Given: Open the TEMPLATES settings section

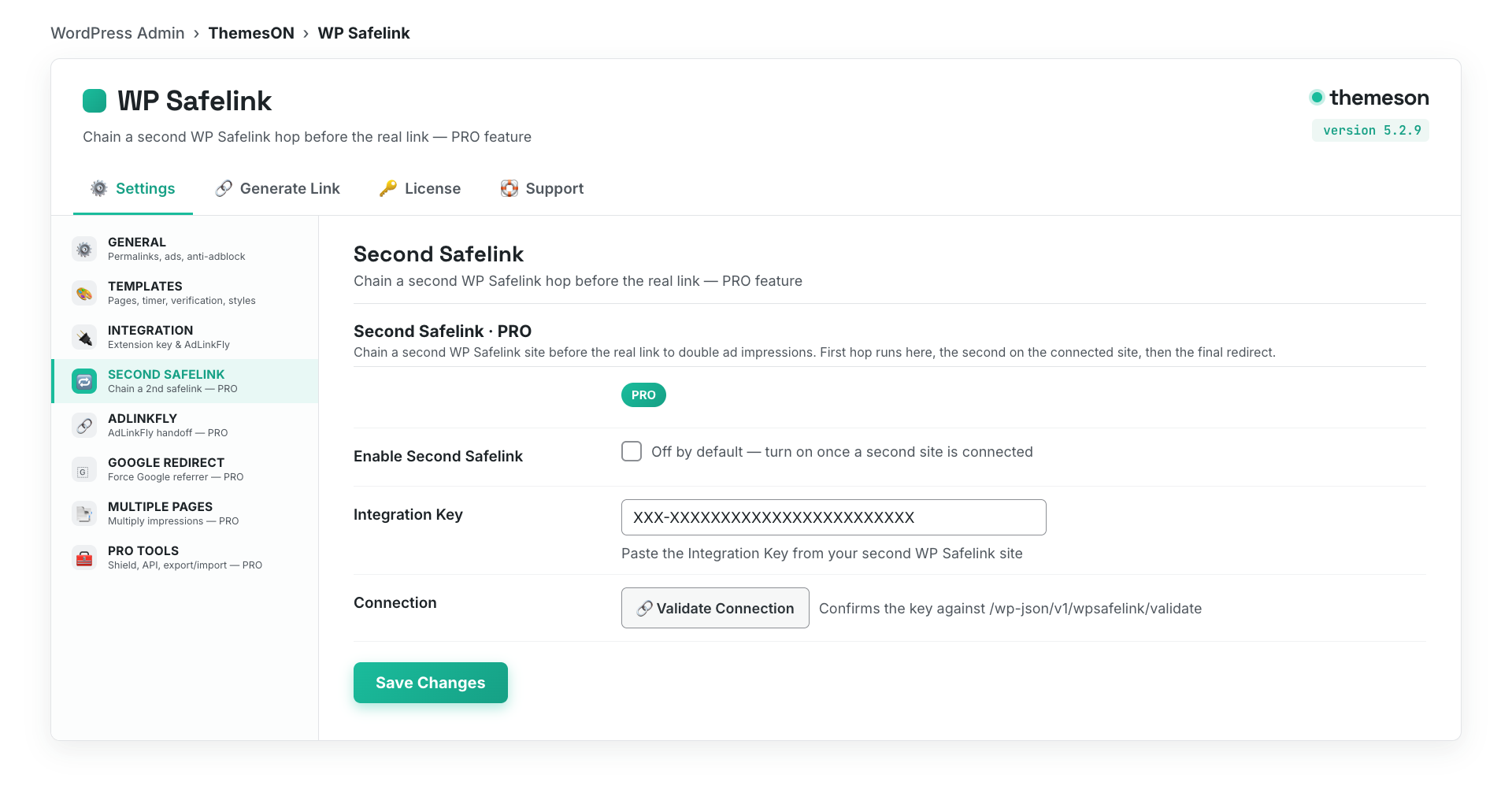Looking at the screenshot, I should pos(185,293).
